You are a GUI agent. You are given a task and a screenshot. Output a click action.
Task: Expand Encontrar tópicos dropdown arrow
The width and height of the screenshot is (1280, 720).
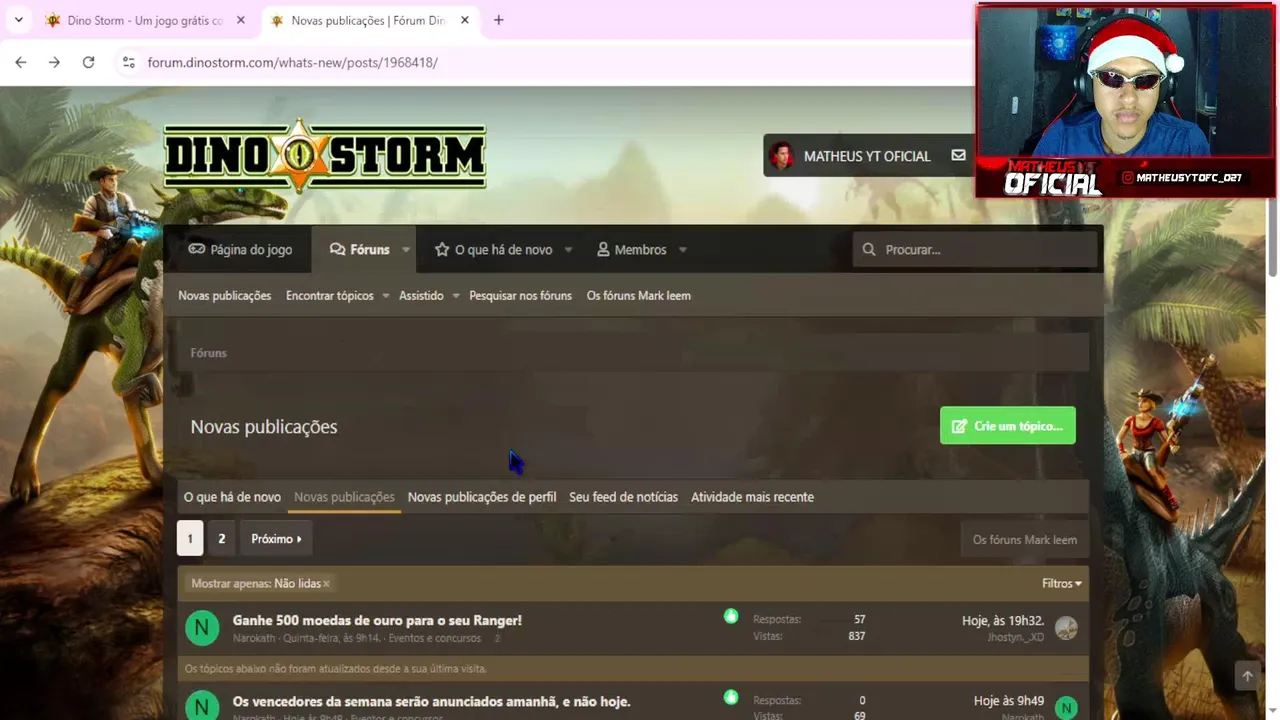click(385, 296)
